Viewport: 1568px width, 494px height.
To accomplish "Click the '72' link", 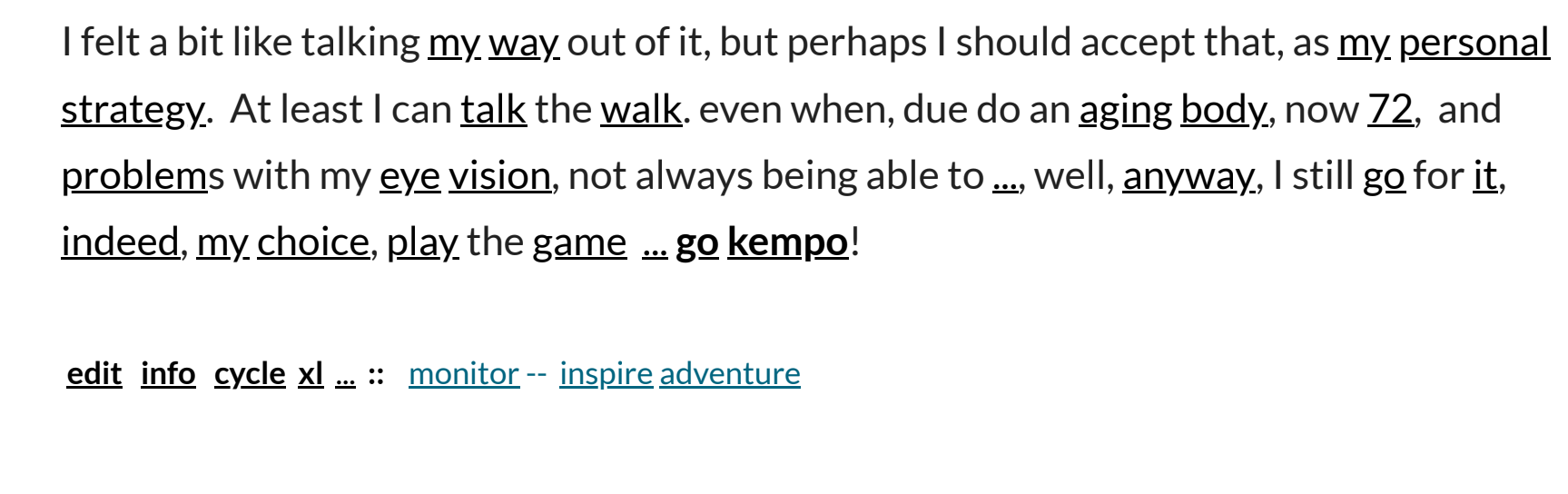I will pos(1391,110).
